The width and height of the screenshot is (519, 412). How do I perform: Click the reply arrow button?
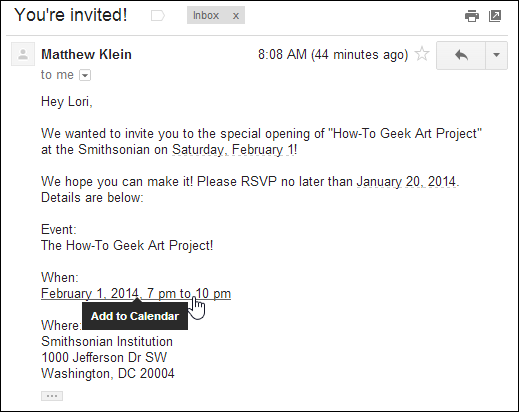coord(461,55)
